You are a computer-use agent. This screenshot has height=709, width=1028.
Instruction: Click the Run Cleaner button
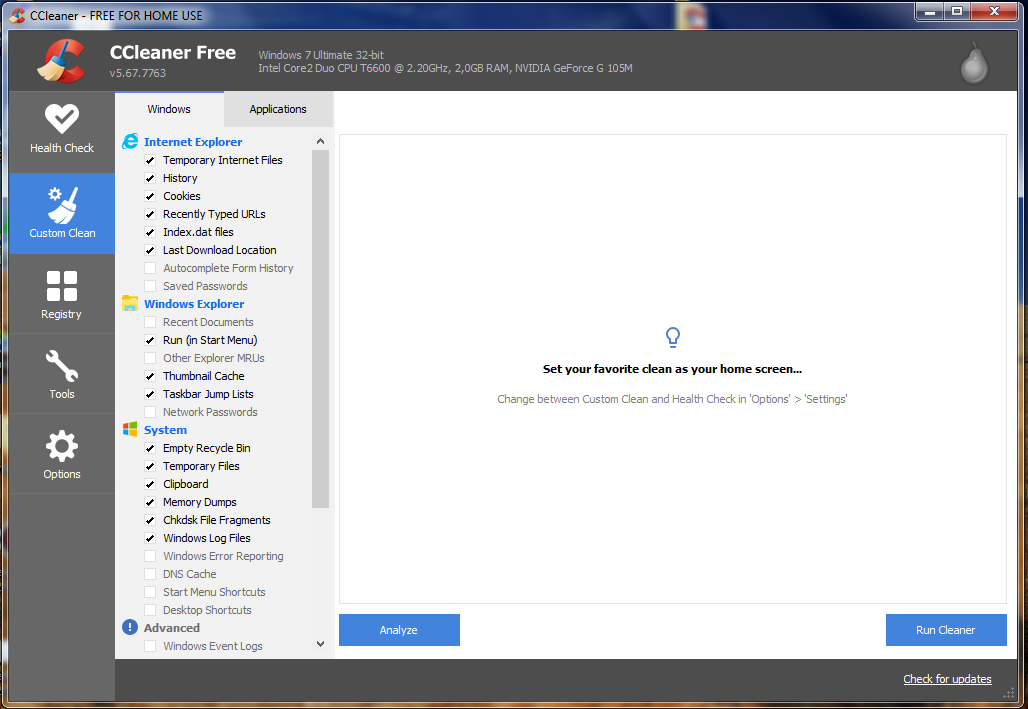[945, 630]
